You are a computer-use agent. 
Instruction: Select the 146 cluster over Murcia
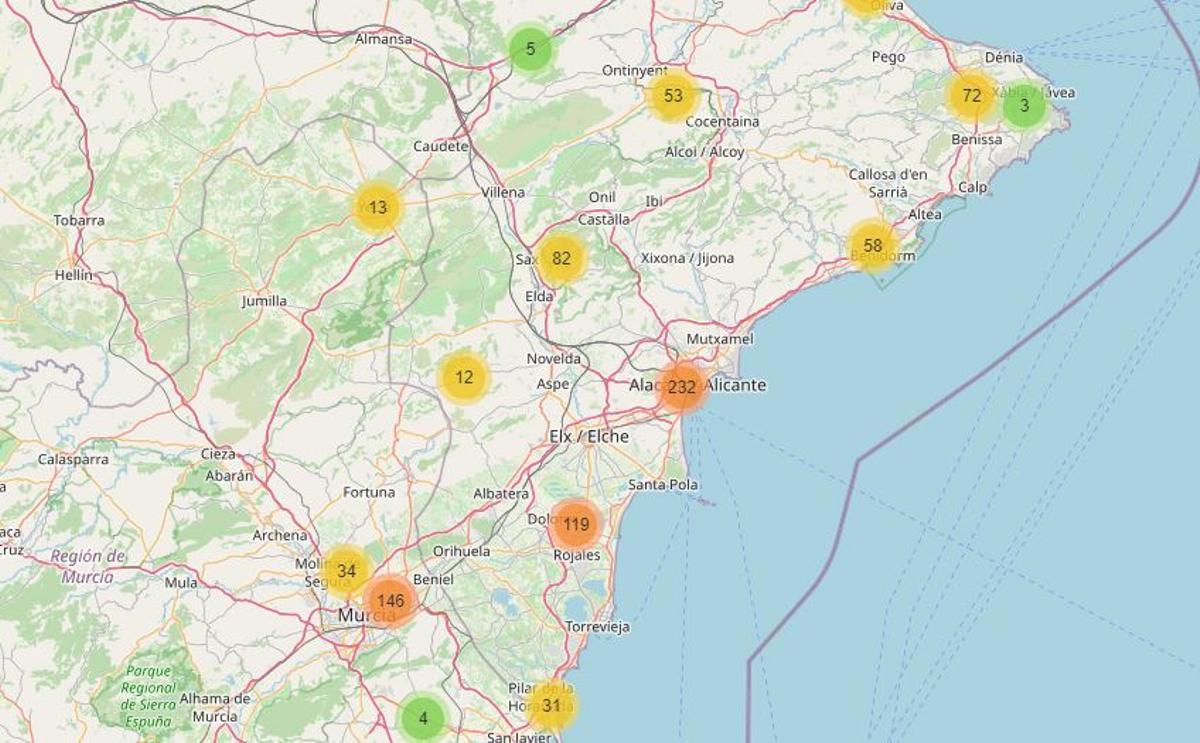pyautogui.click(x=391, y=601)
